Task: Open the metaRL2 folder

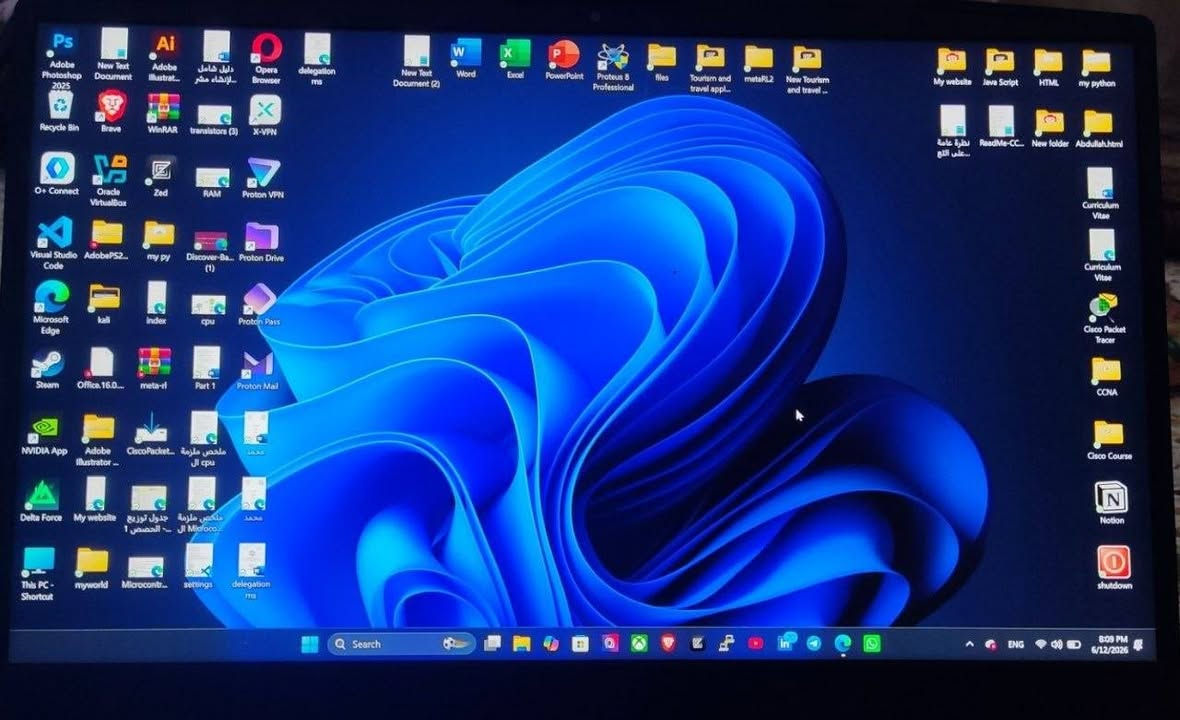Action: (759, 64)
